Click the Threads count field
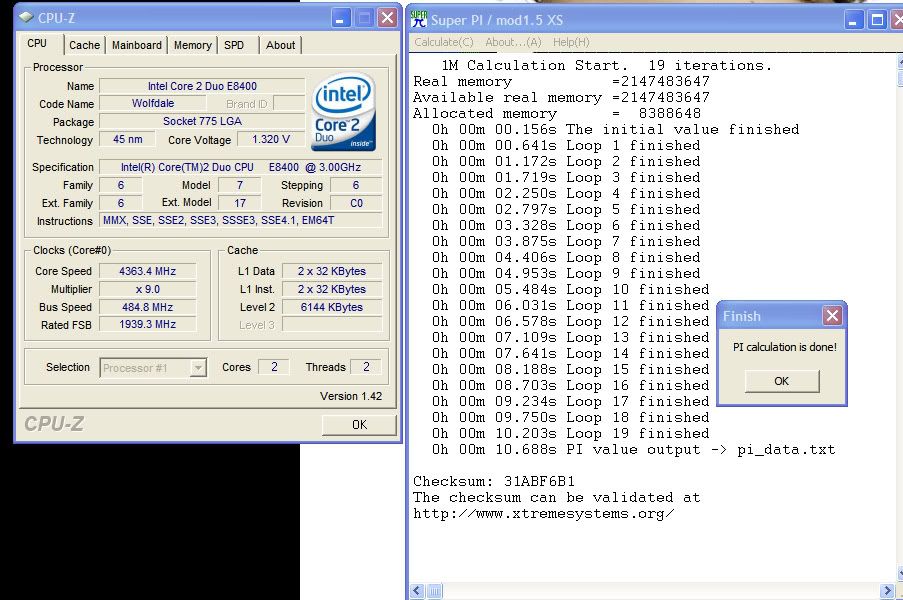 tap(366, 367)
